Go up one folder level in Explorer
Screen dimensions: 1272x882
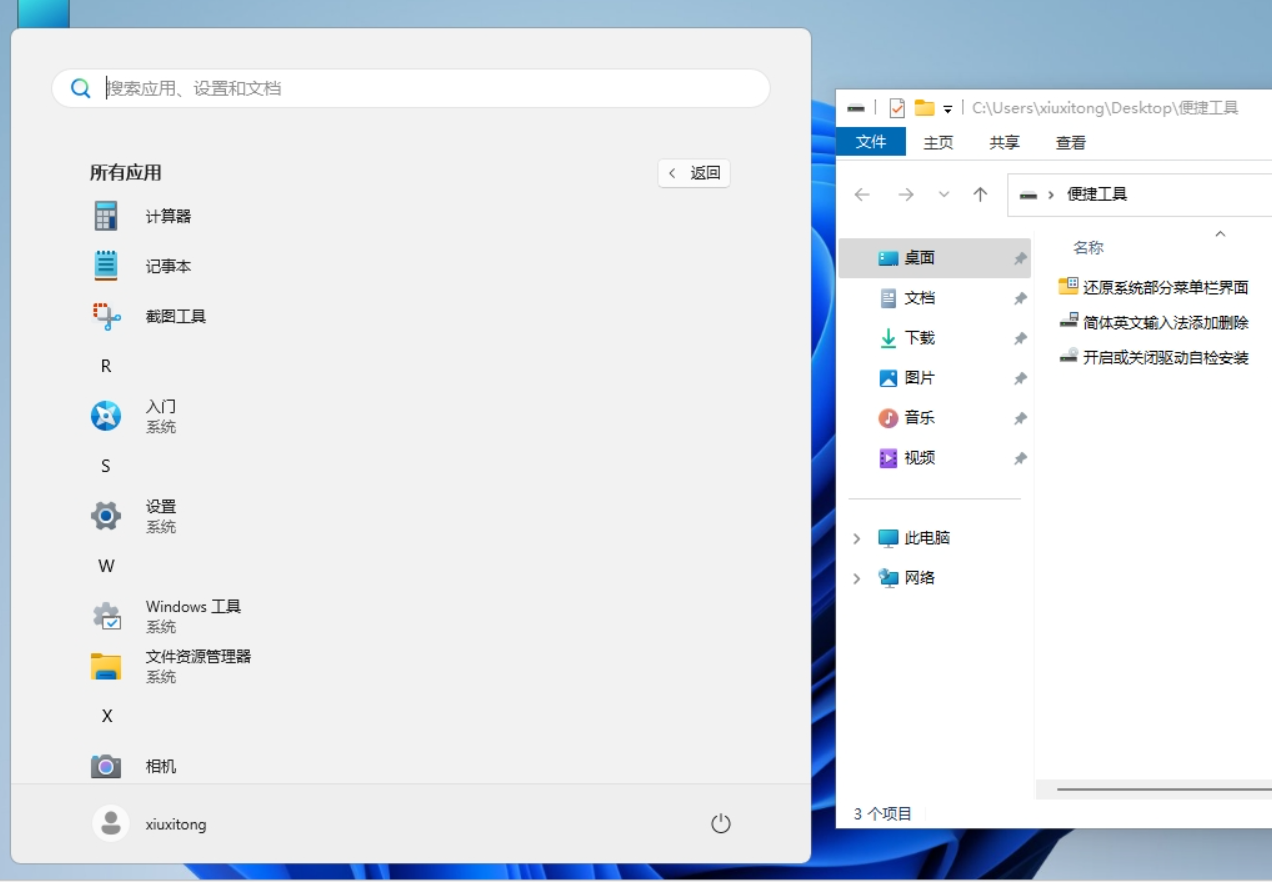coord(980,195)
